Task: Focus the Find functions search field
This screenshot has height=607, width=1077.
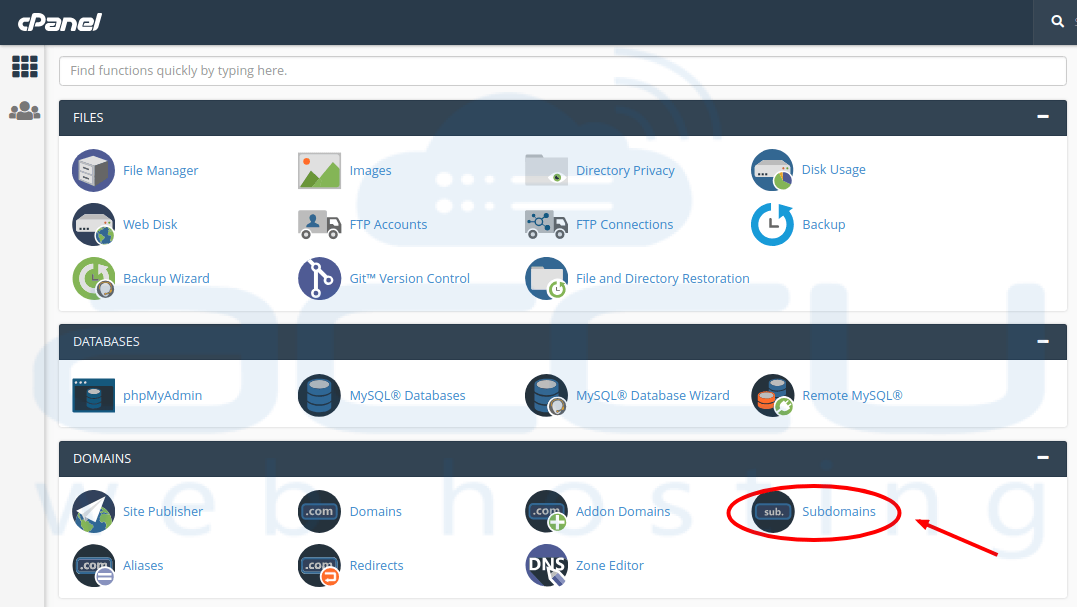Action: 563,71
